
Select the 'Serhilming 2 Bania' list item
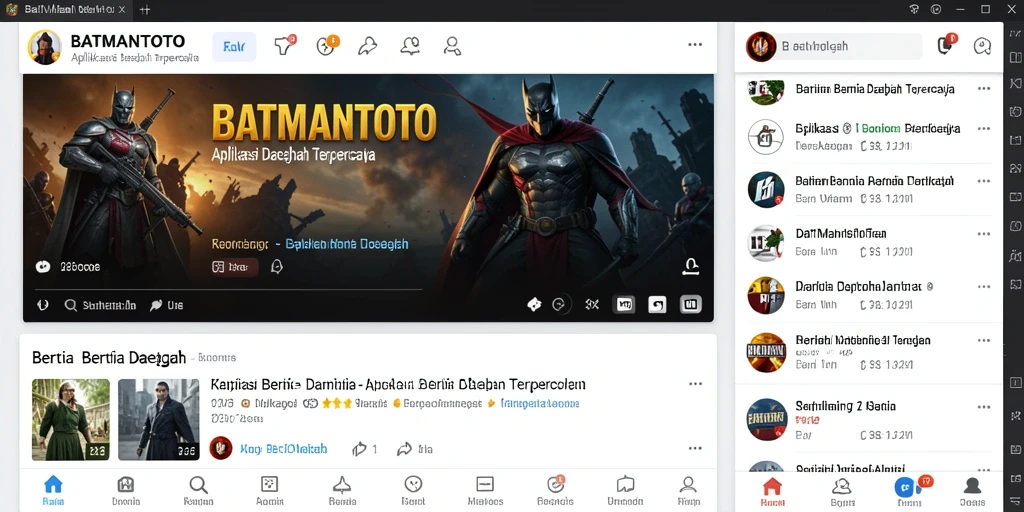point(869,420)
